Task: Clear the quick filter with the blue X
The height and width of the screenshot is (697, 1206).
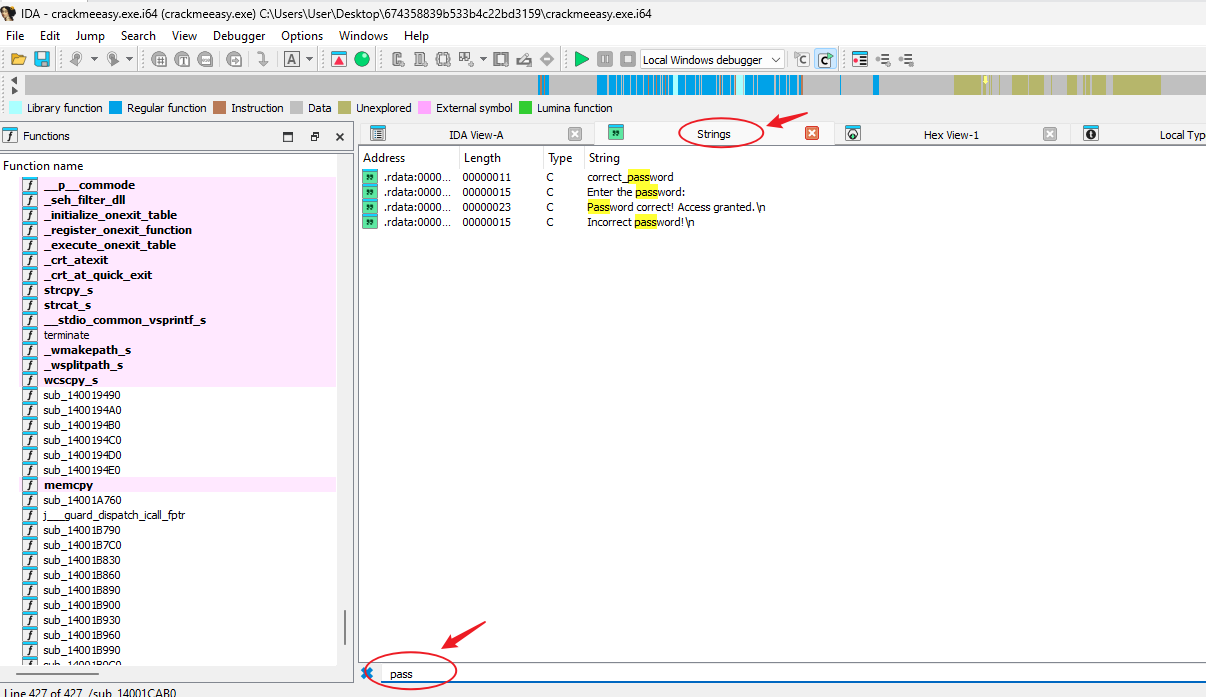Action: point(367,674)
